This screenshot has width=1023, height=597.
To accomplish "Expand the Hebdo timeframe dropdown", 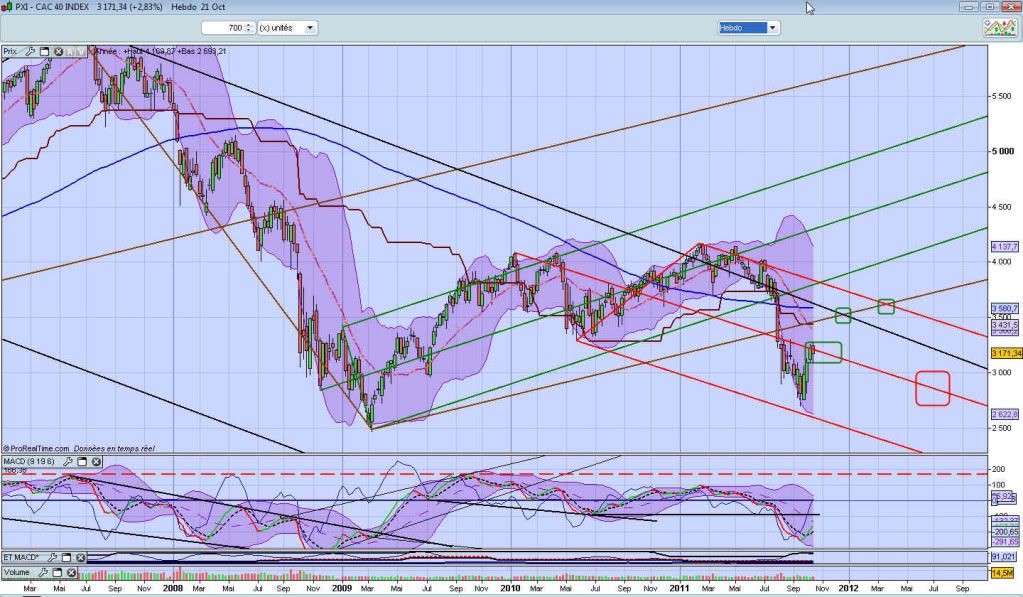I will pos(772,28).
